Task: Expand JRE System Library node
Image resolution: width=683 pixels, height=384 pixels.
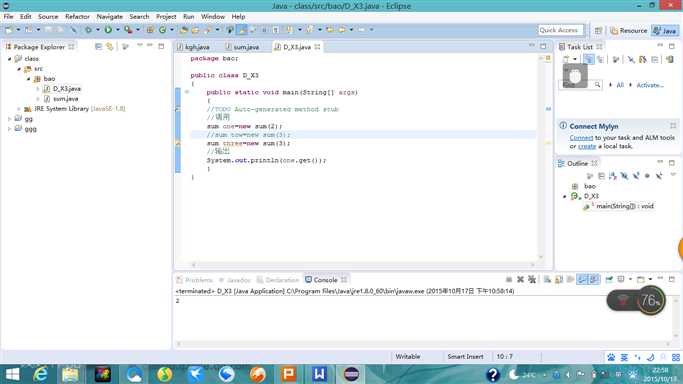Action: pyautogui.click(x=19, y=109)
